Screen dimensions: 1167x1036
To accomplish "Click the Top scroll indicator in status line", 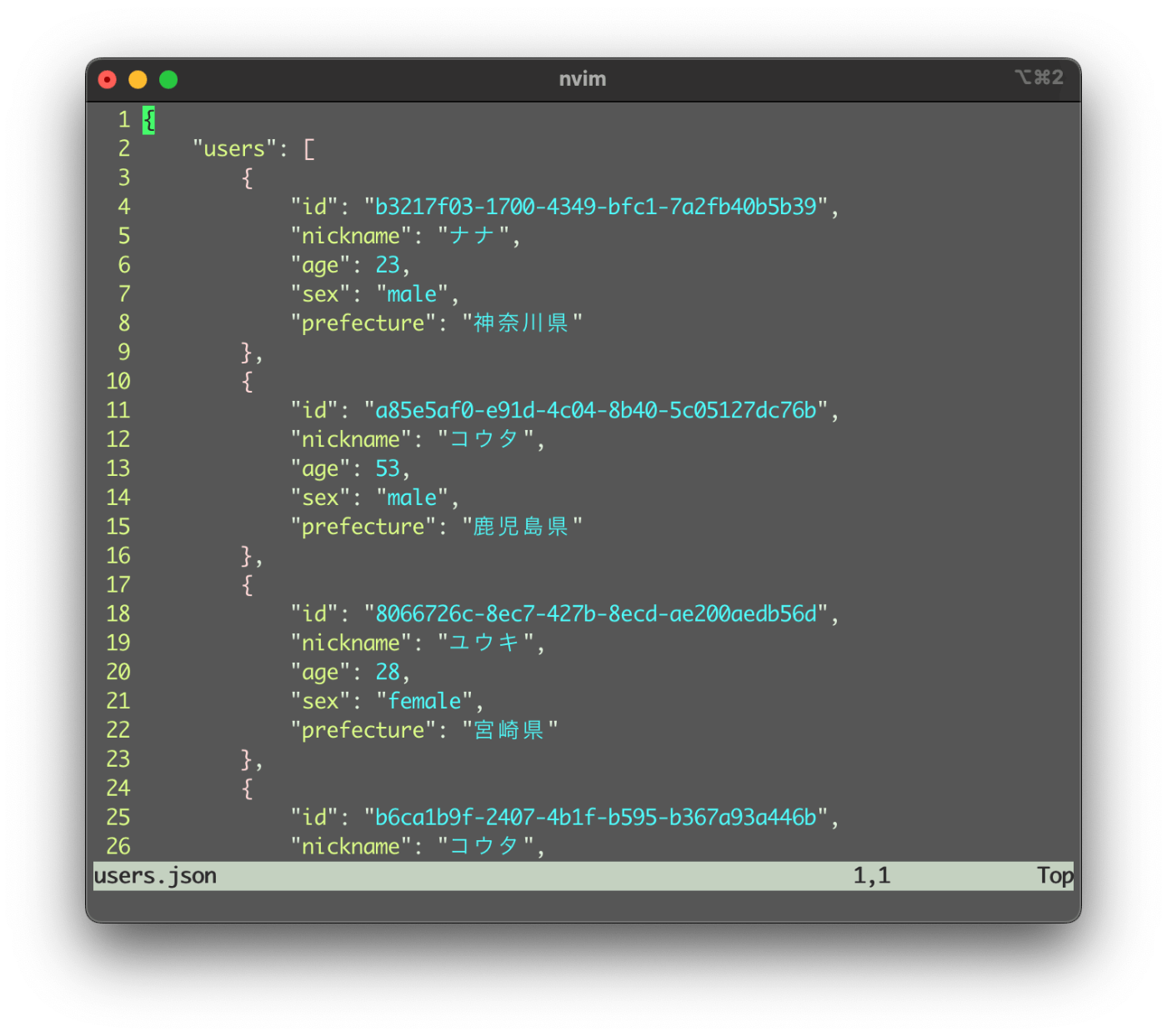I will [1054, 876].
